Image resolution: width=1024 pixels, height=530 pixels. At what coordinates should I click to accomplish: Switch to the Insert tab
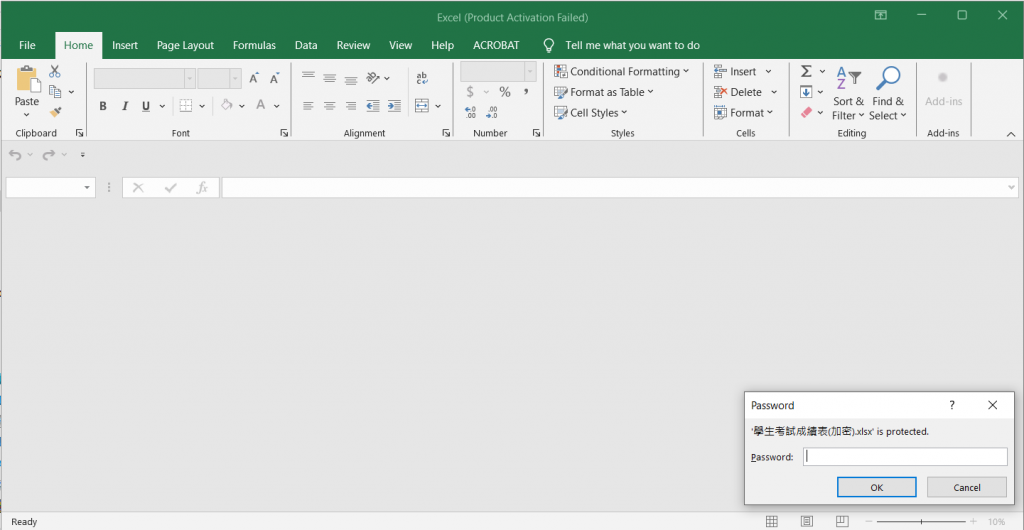pyautogui.click(x=125, y=45)
